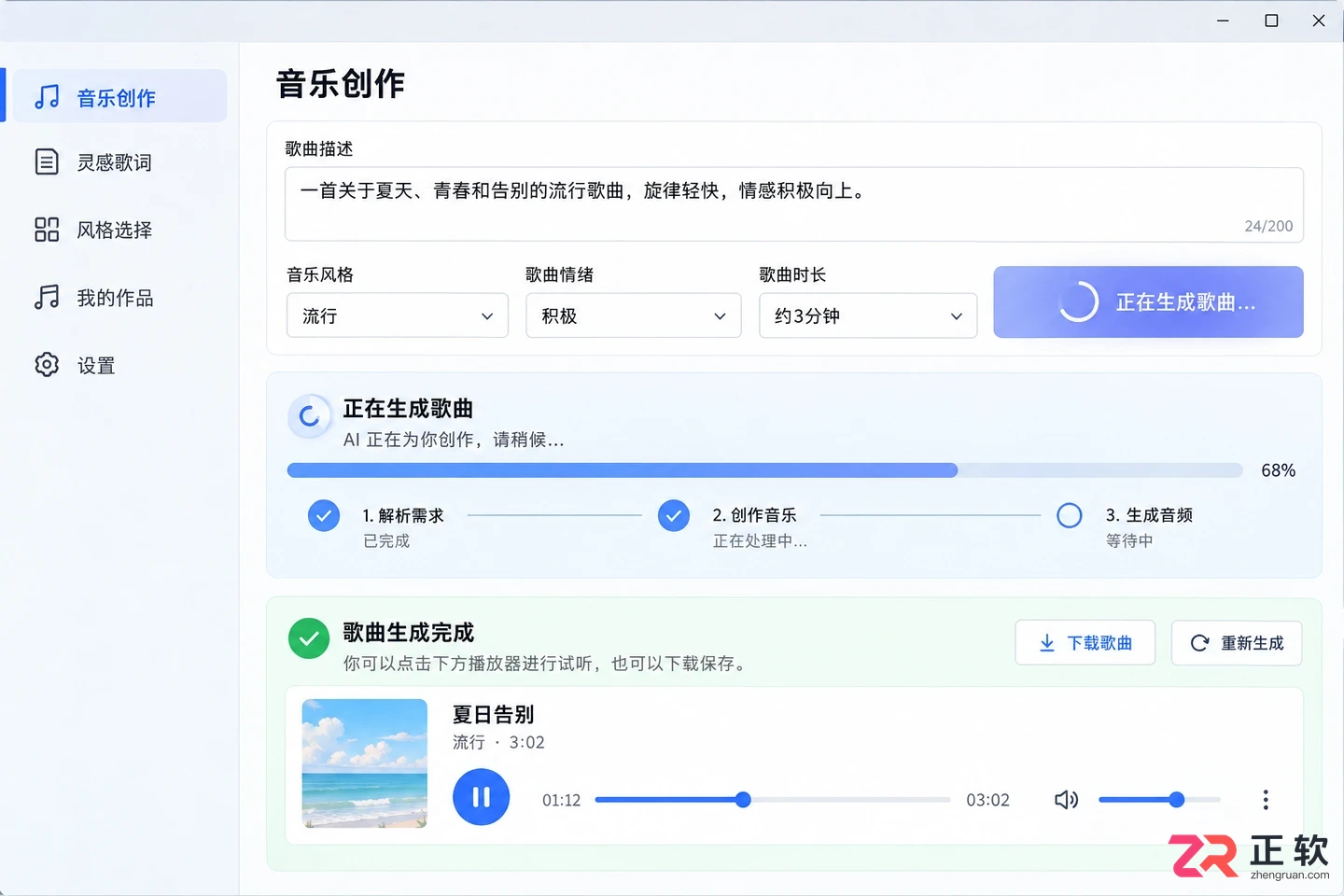Open the 歌曲情绪 dropdown showing 积极
The height and width of the screenshot is (896, 1344).
(634, 315)
